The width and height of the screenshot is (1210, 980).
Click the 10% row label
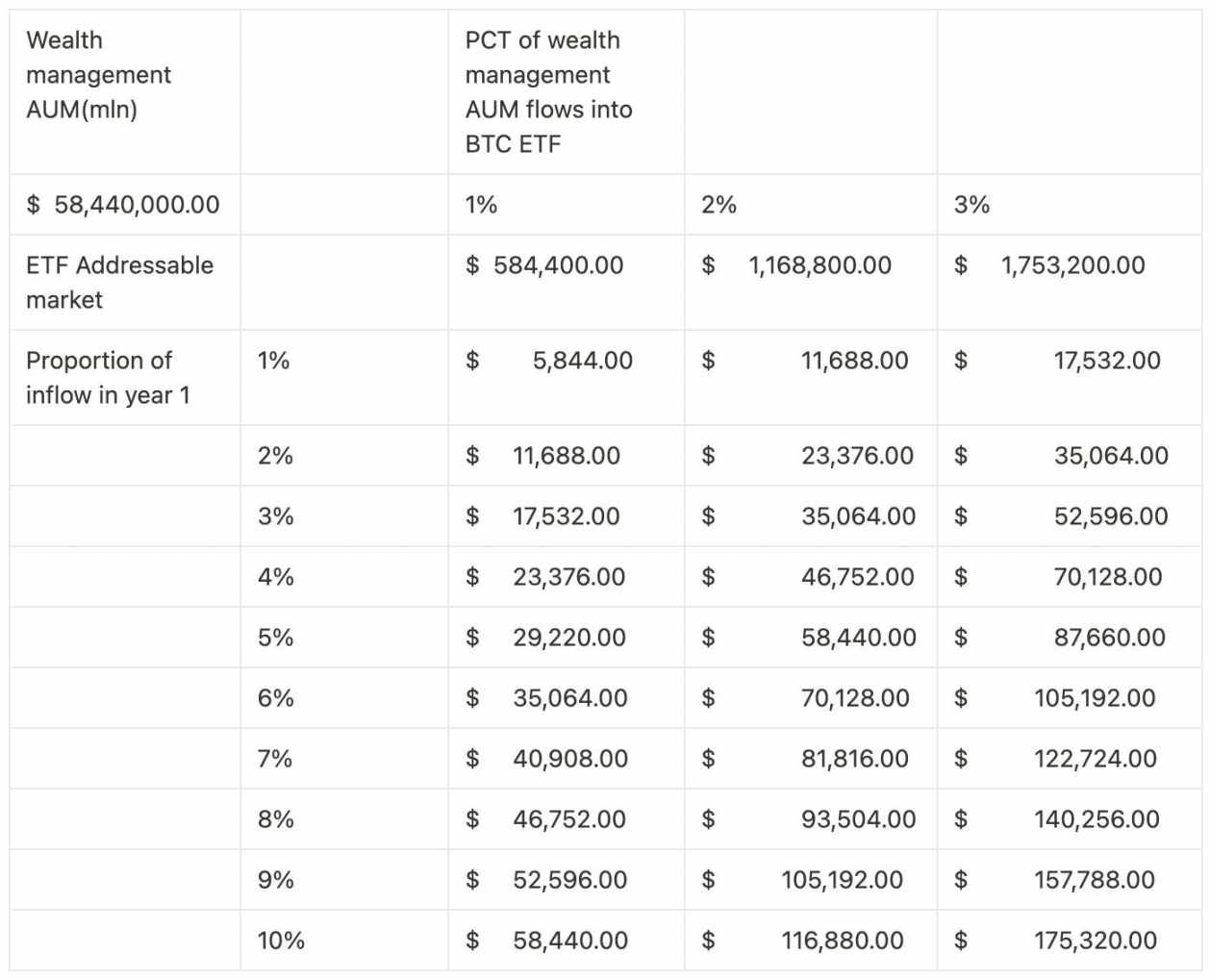[281, 941]
